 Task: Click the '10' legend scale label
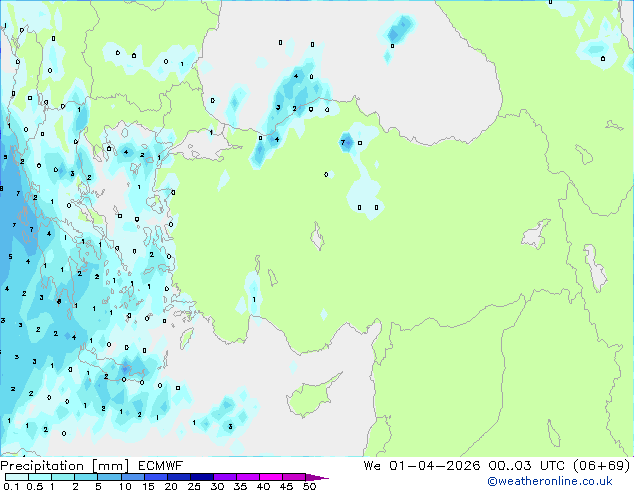pos(125,486)
